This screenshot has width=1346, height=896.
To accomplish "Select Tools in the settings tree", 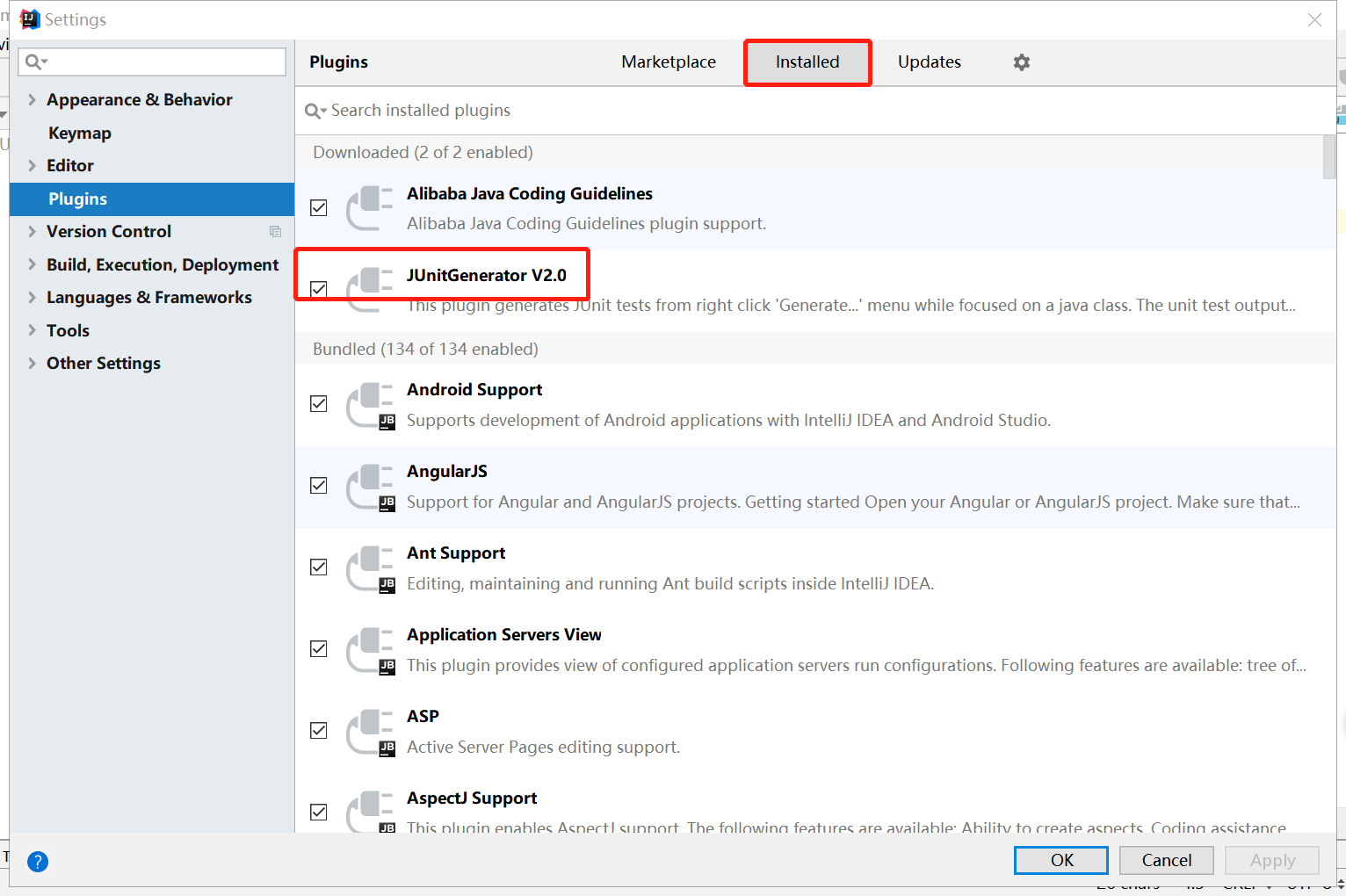I will coord(69,331).
